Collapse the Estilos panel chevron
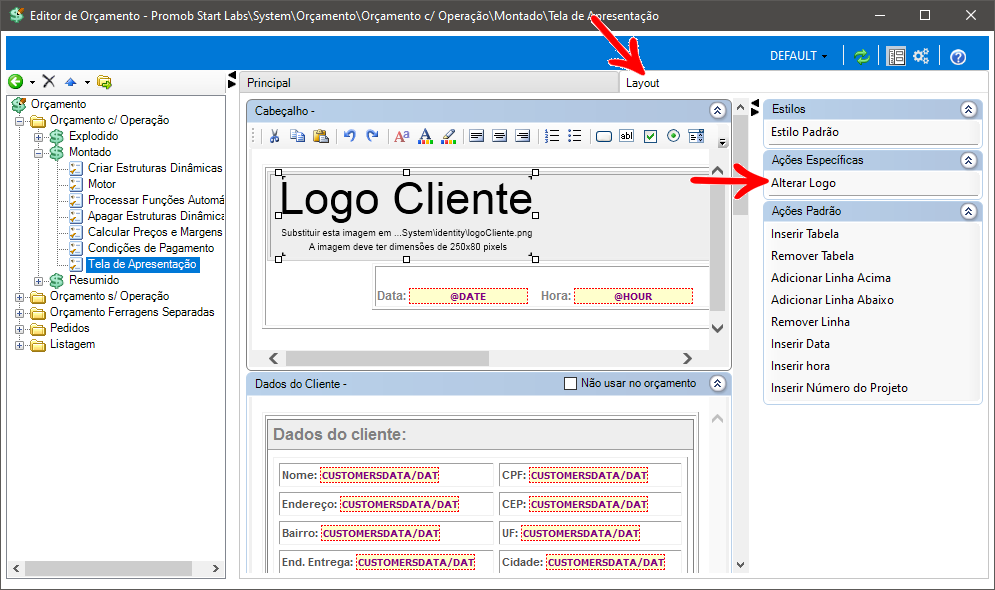The width and height of the screenshot is (995, 590). (968, 109)
